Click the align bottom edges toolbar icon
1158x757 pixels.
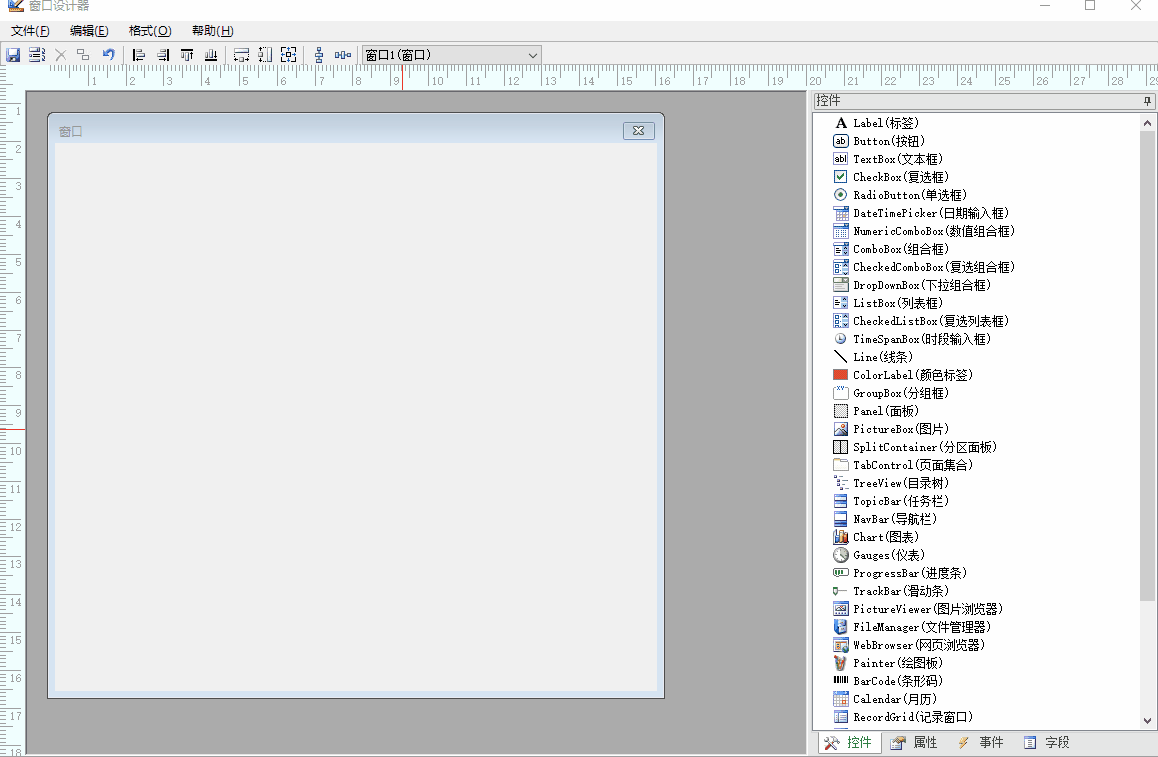[x=211, y=55]
